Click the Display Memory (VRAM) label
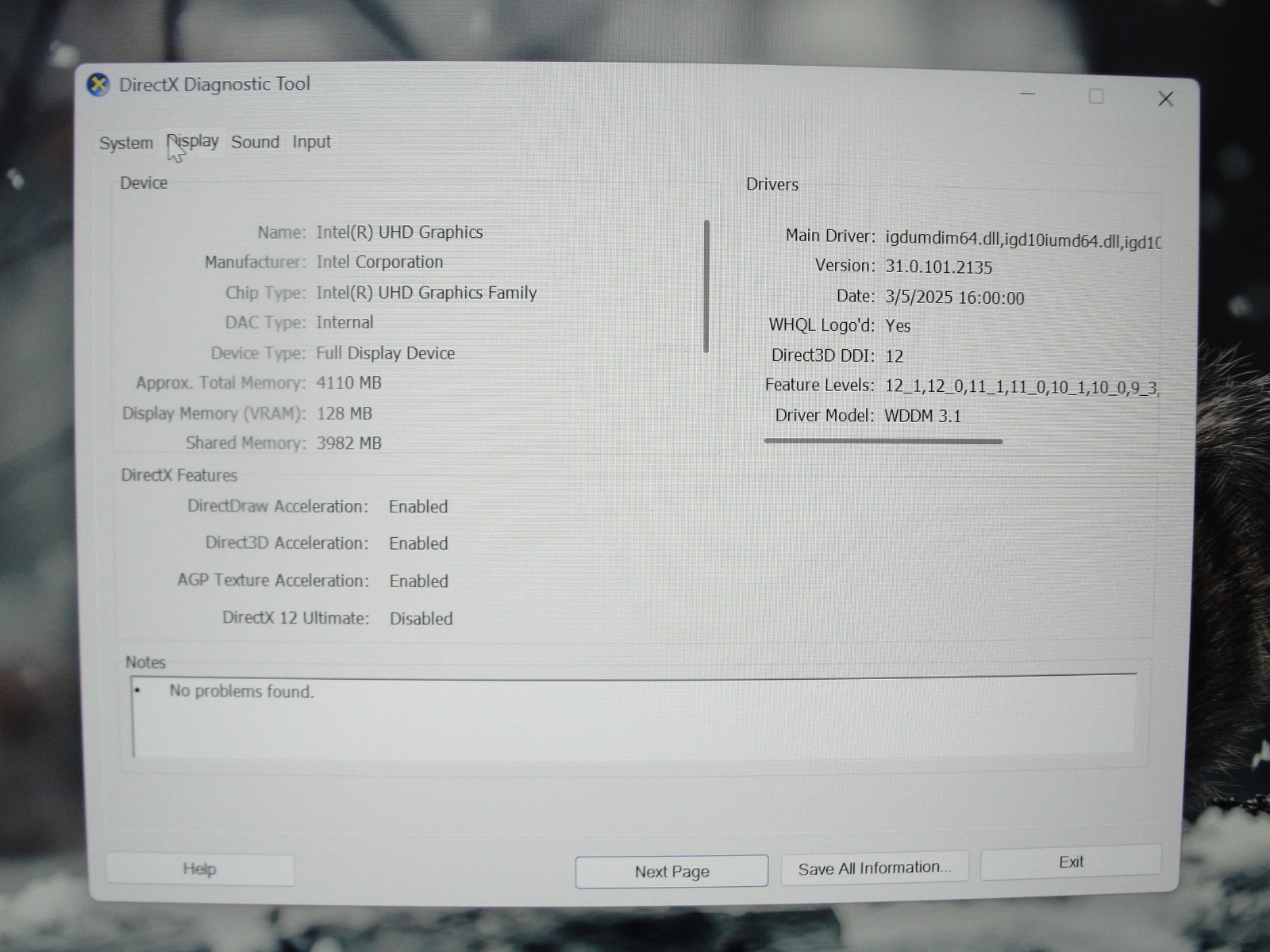 (x=214, y=413)
